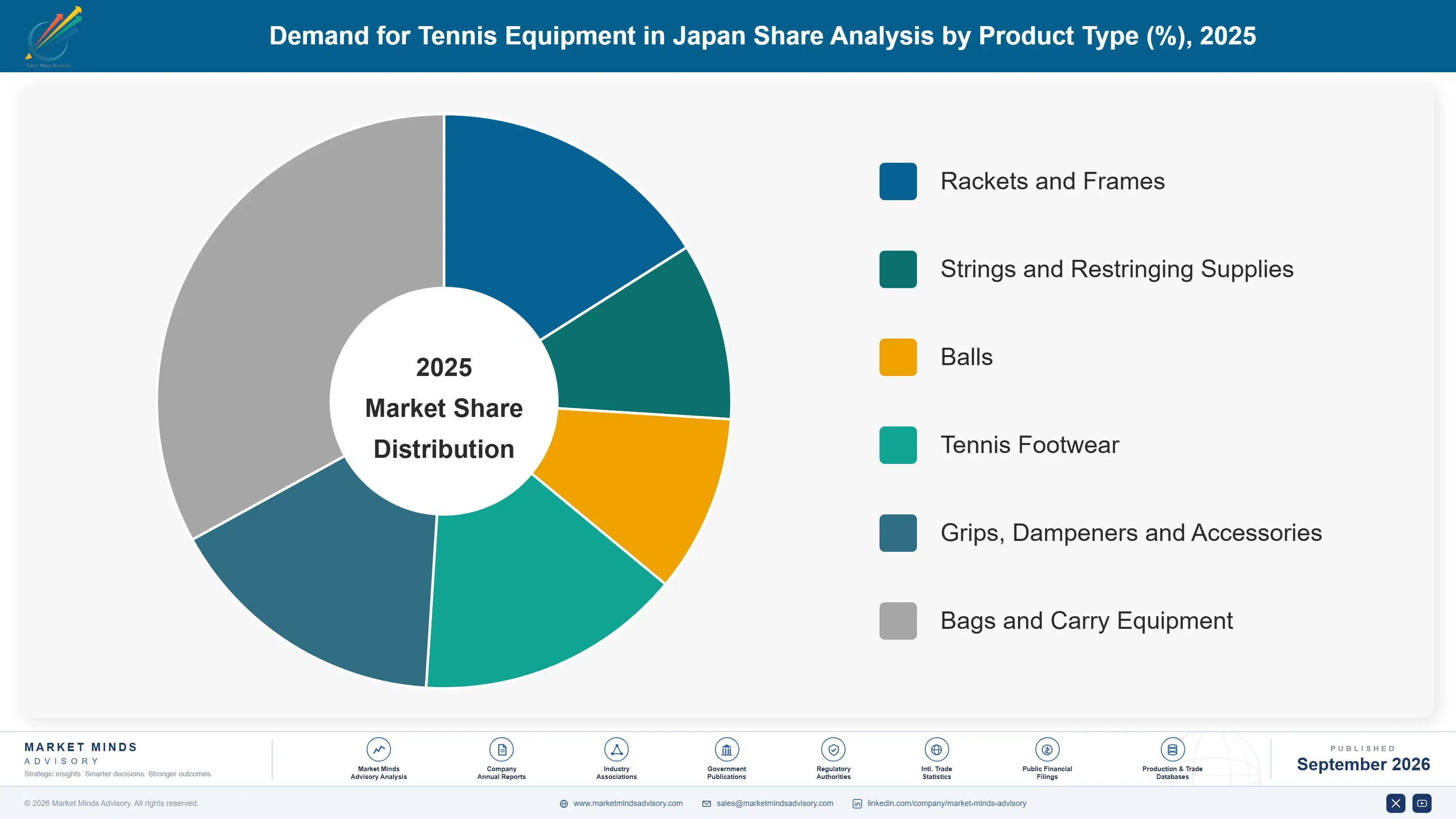Screen dimensions: 1456x819
Task: Click the Government Publications building icon
Action: click(x=726, y=749)
